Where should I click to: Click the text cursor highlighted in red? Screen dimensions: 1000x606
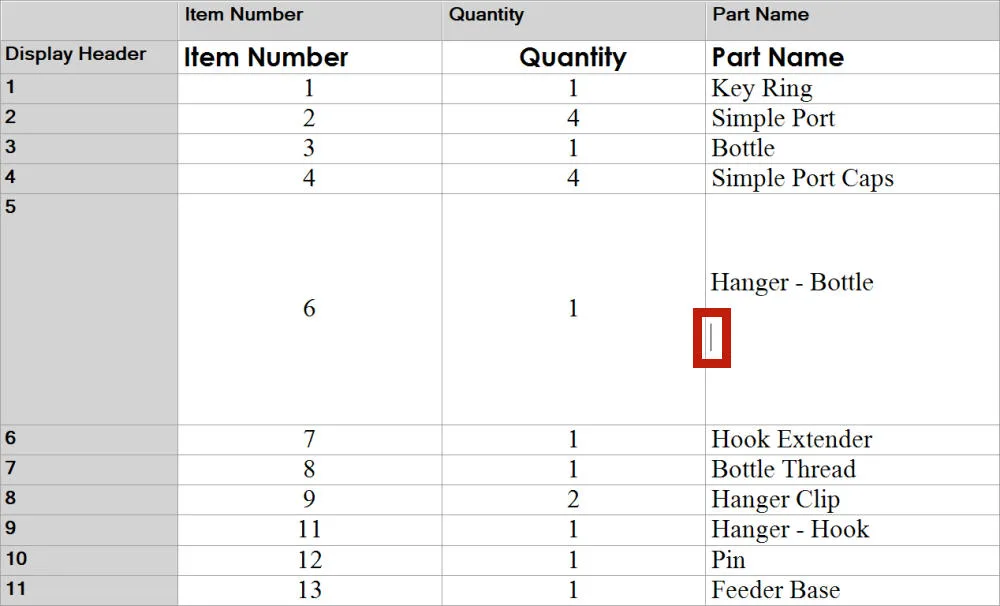click(x=711, y=338)
